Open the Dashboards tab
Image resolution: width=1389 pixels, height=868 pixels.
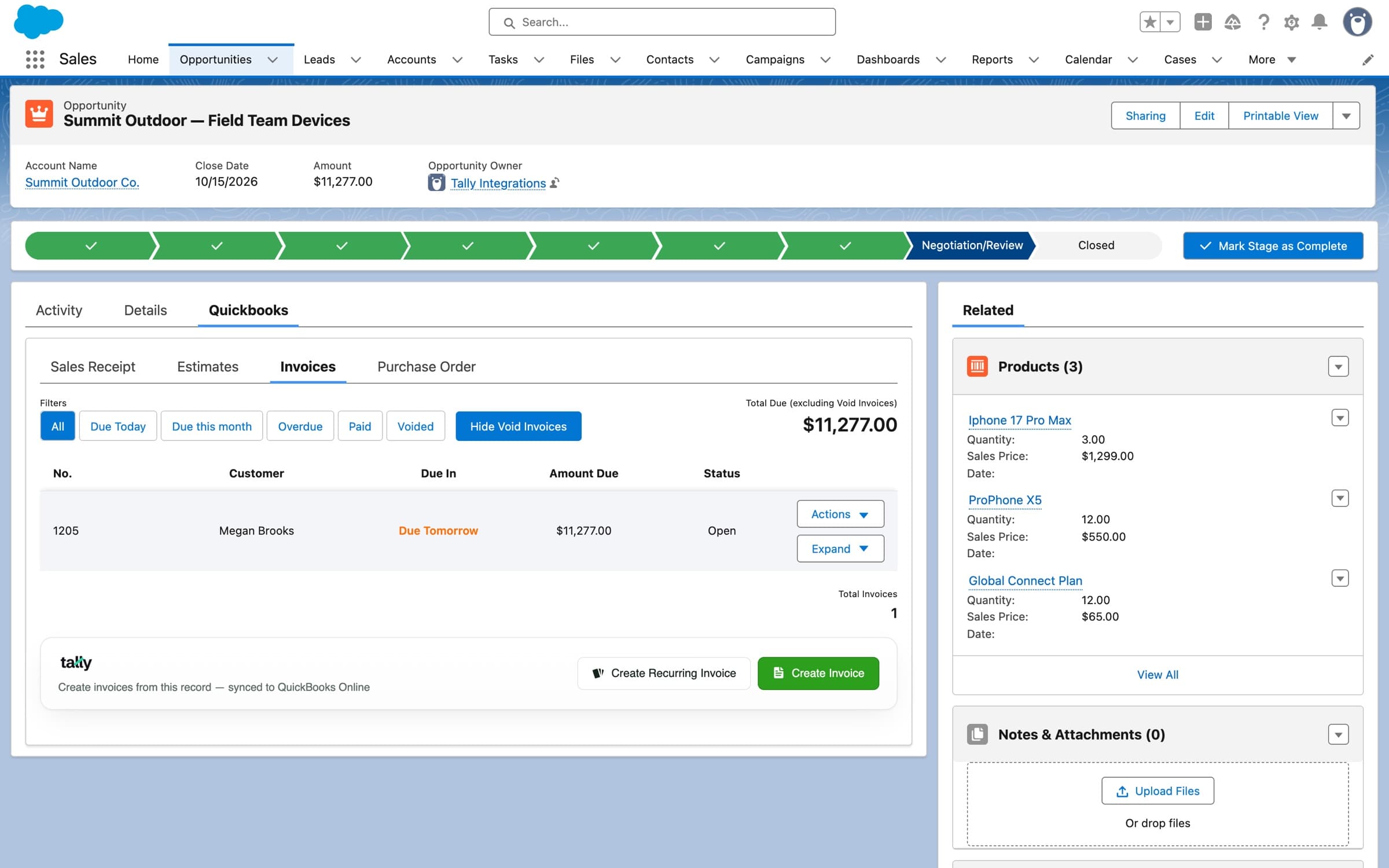coord(888,60)
